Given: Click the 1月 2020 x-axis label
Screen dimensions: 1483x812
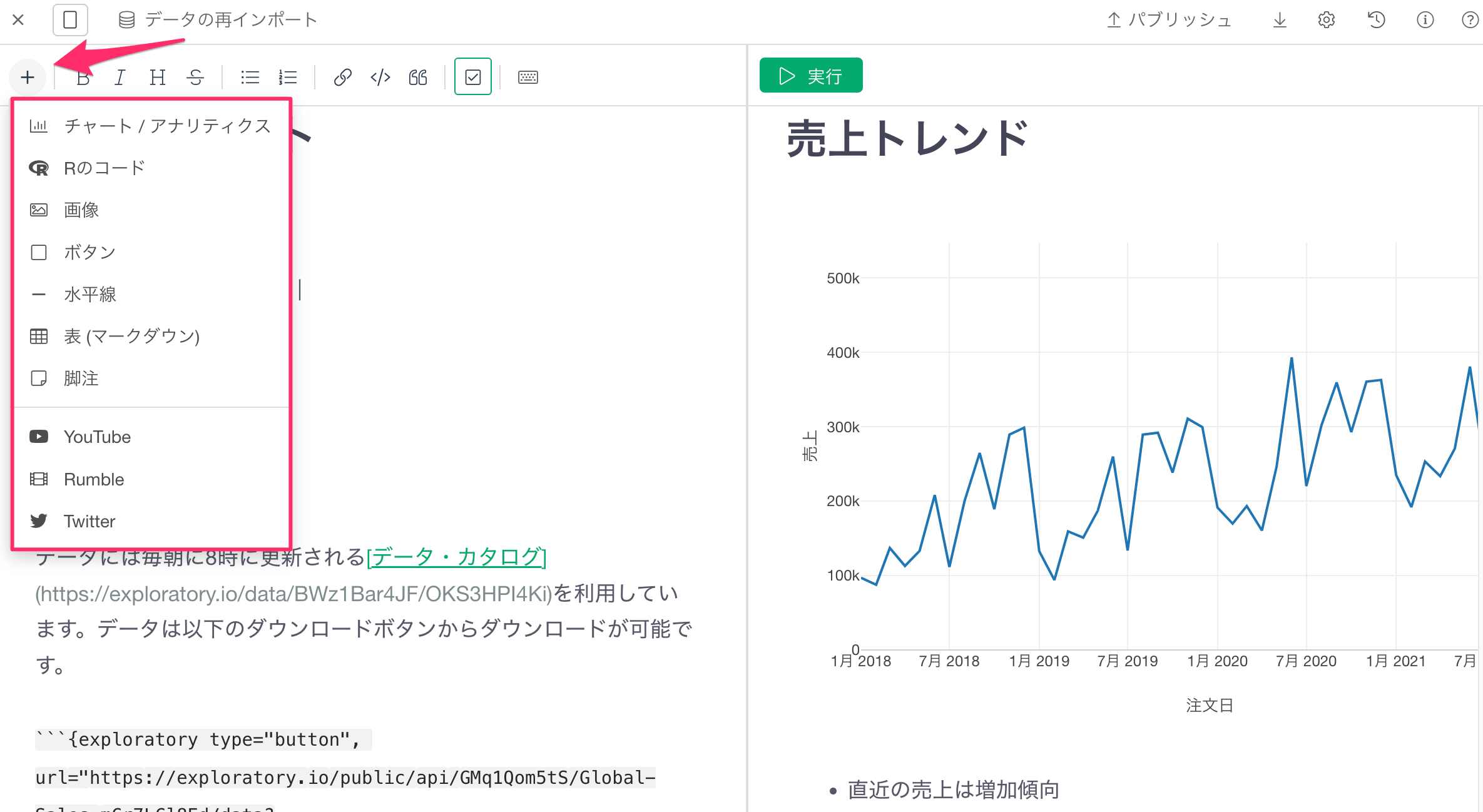Looking at the screenshot, I should click(x=1217, y=661).
